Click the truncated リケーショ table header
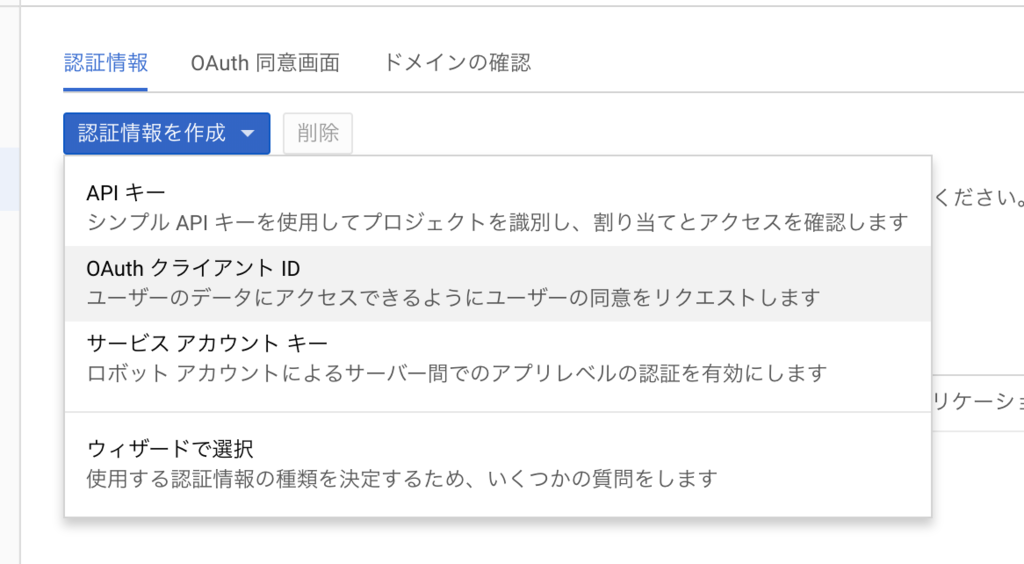Screen dimensions: 1024x564 click(x=978, y=401)
